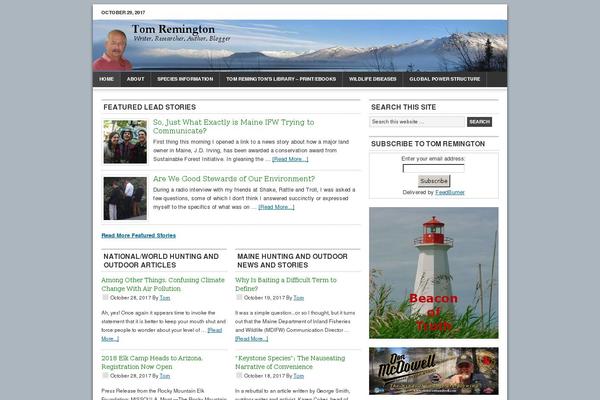Click Read More under the Good Stewards story
This screenshot has height=400, width=600.
276,207
